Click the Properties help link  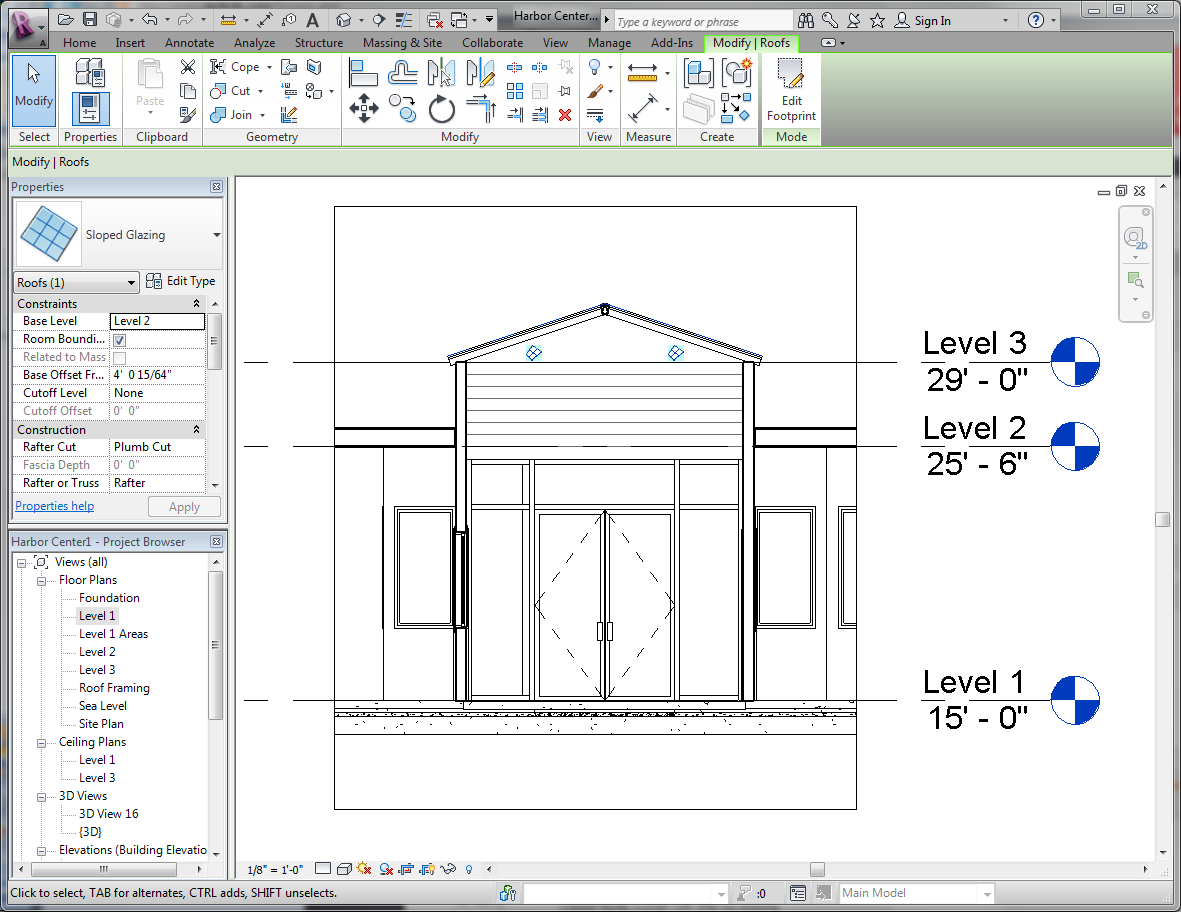click(55, 506)
